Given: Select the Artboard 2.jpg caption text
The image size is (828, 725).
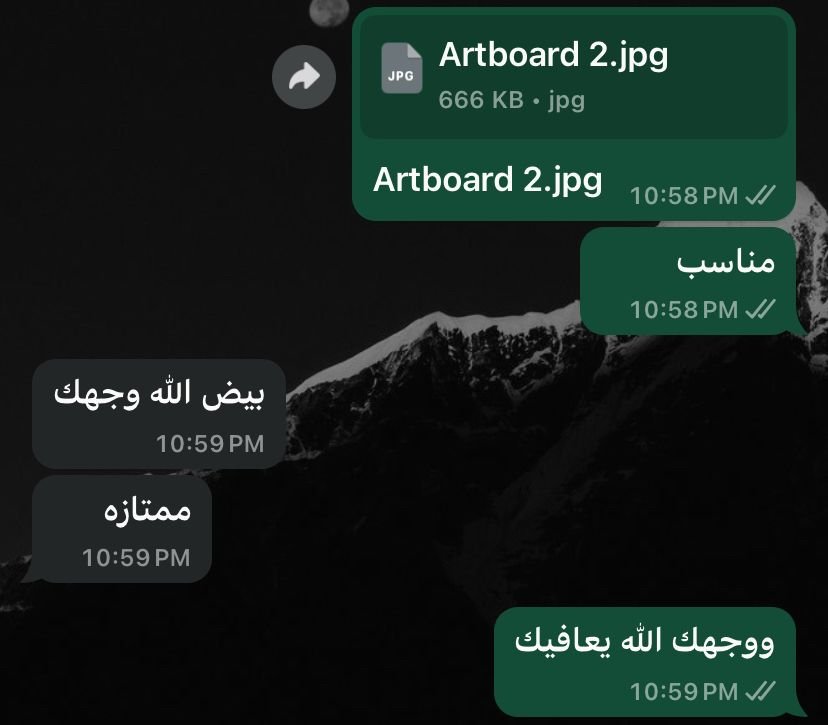Looking at the screenshot, I should [487, 180].
